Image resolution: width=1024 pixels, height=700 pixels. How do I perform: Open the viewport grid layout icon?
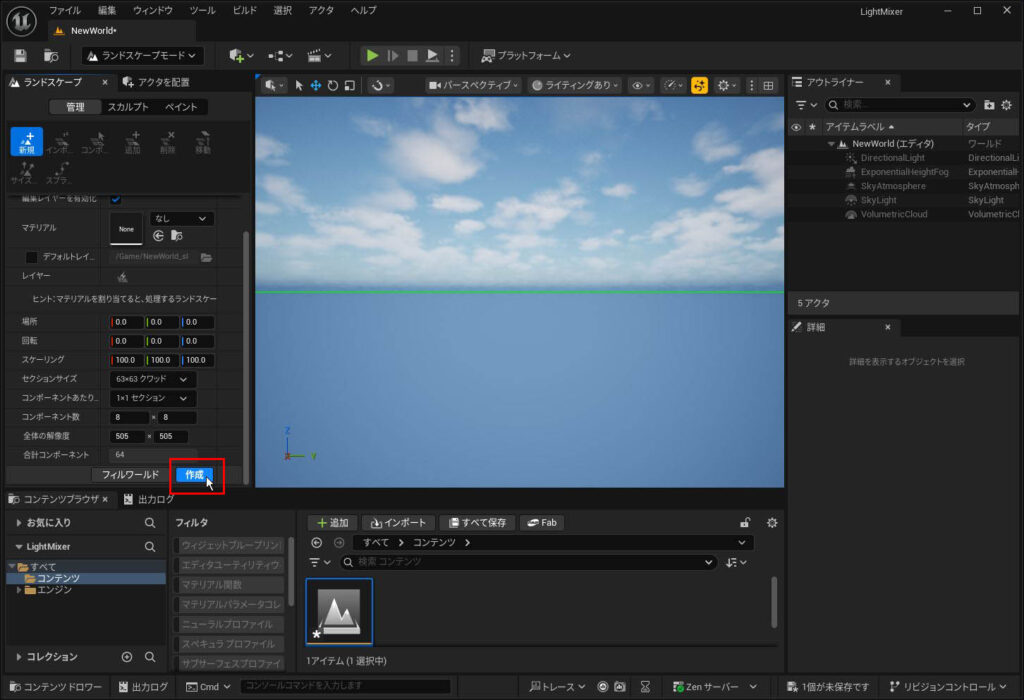click(x=769, y=86)
